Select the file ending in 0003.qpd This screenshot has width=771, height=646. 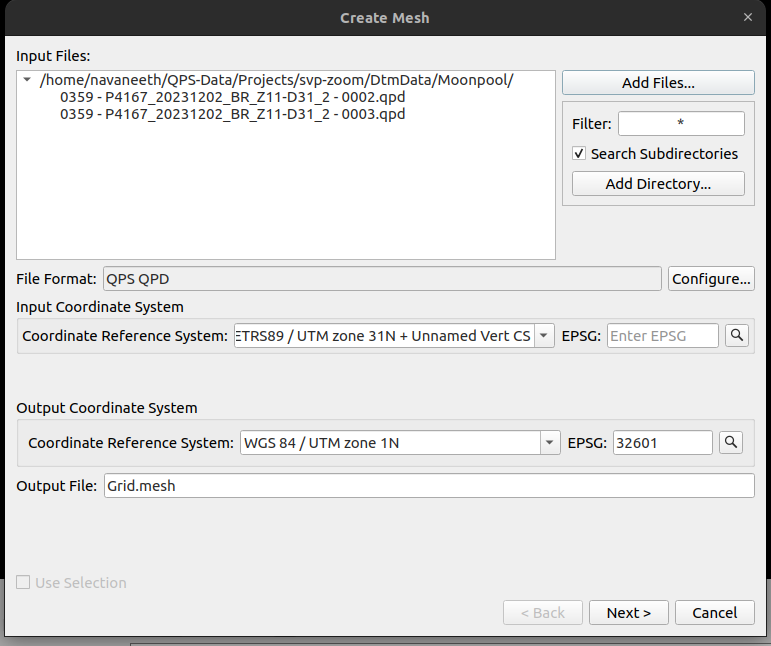coord(232,114)
